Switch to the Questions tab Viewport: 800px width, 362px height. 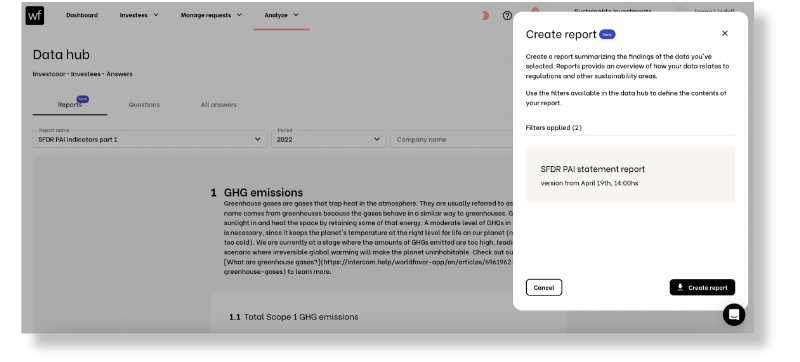point(144,105)
